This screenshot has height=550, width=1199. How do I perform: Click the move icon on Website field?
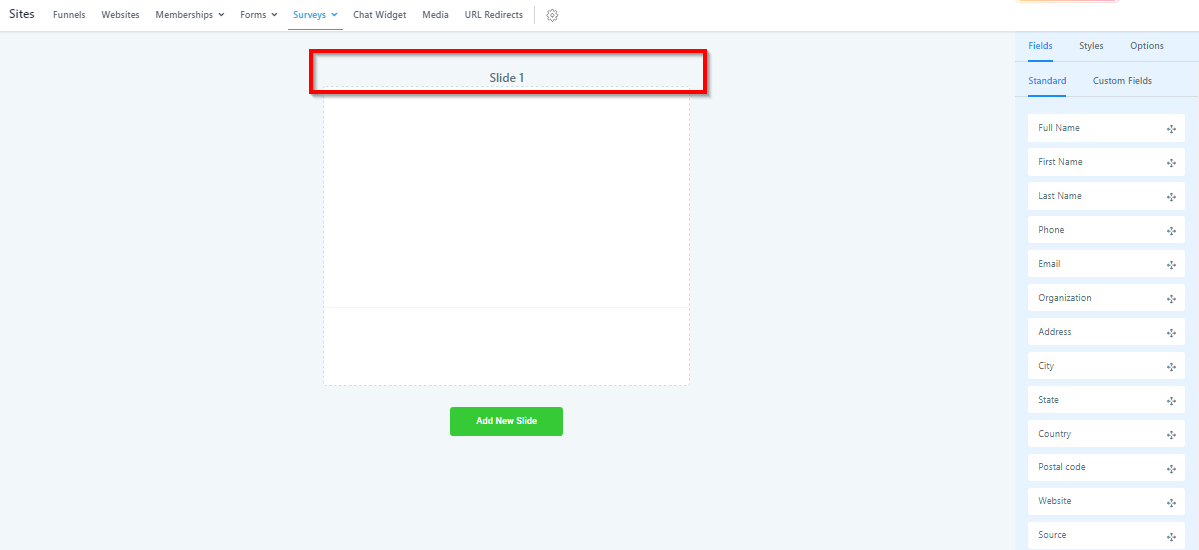coord(1171,502)
